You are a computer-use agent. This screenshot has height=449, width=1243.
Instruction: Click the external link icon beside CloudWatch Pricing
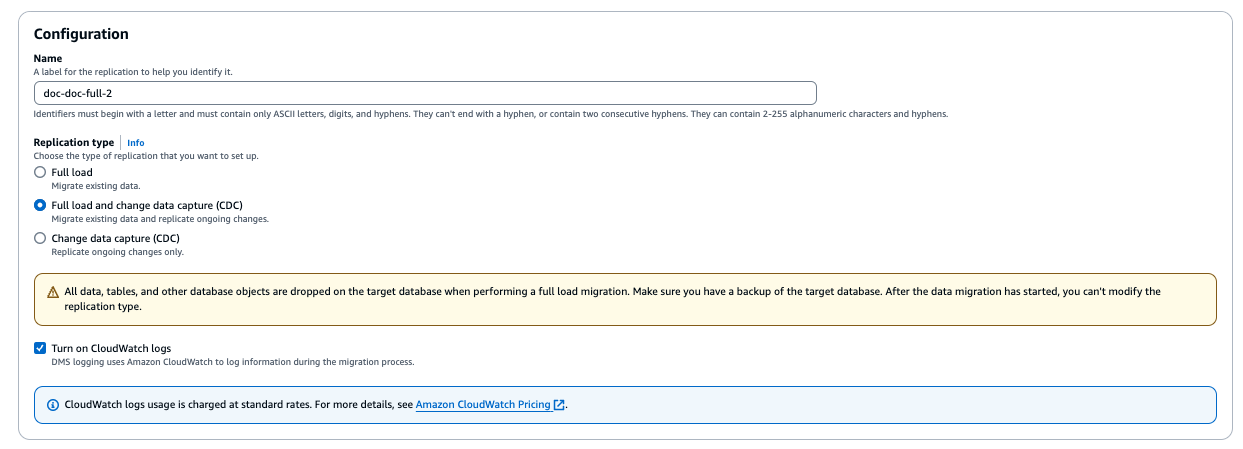[560, 405]
